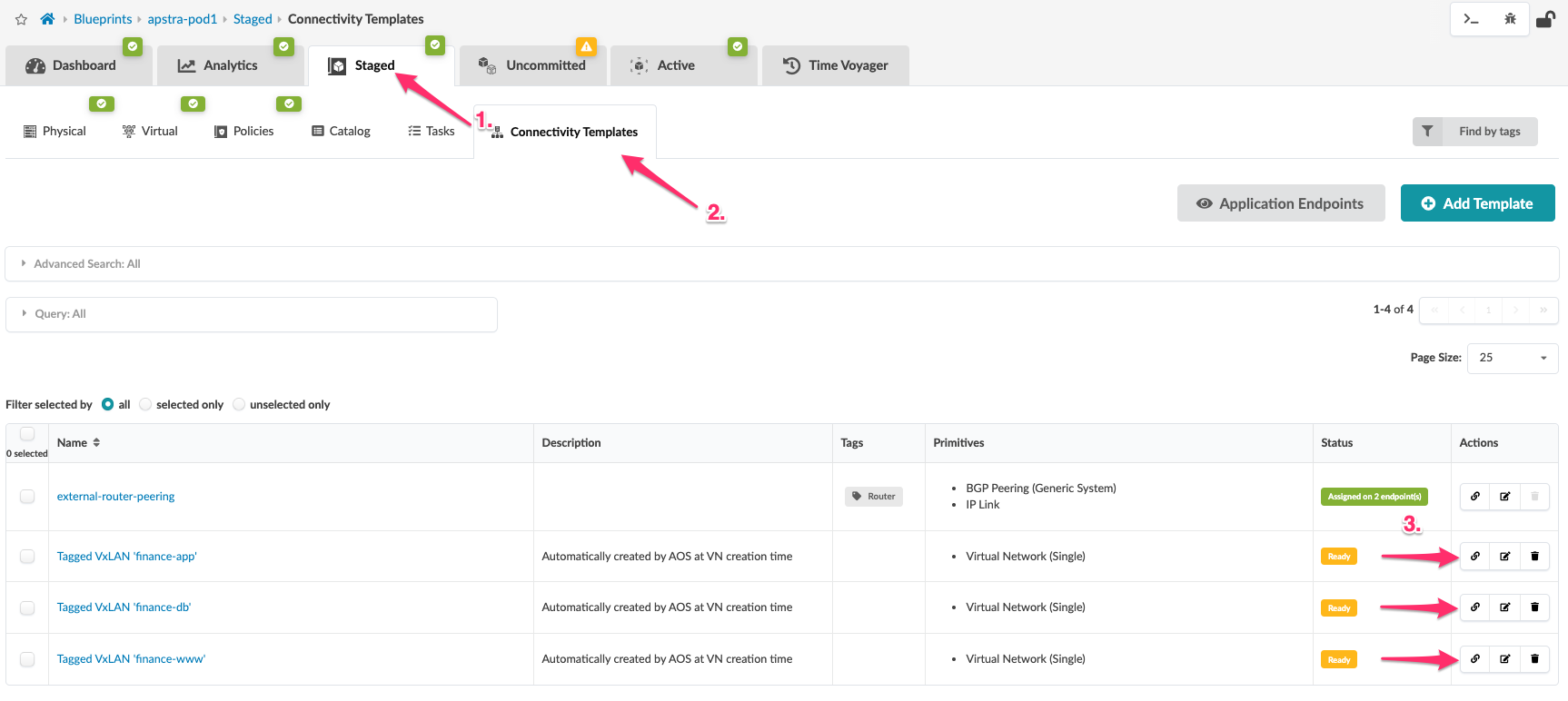Click green check badge above Policies
This screenshot has width=1568, height=701.
pyautogui.click(x=289, y=104)
